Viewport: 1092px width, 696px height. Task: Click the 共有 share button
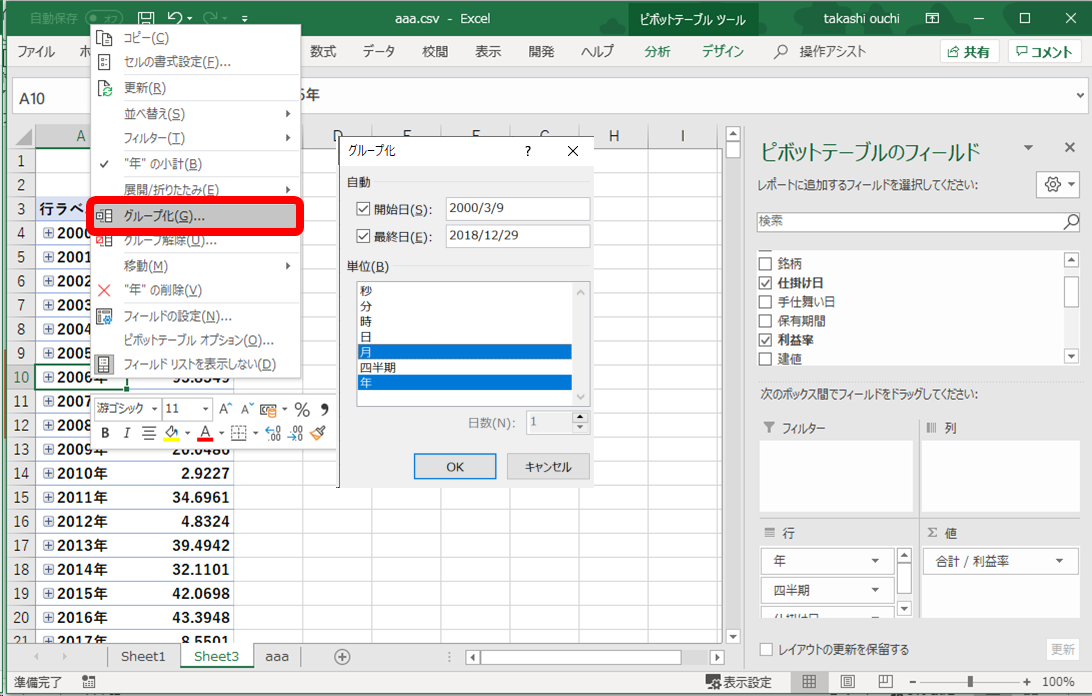click(969, 52)
